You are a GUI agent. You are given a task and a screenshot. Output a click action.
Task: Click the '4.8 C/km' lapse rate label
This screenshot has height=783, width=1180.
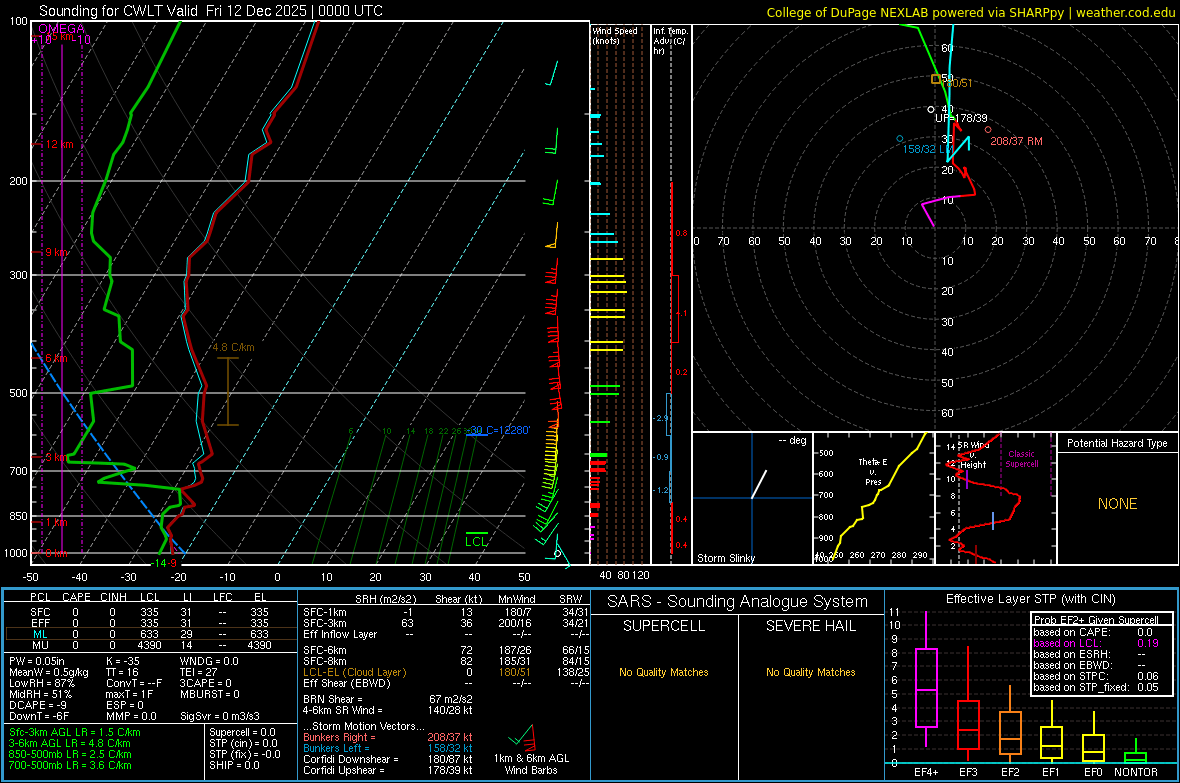click(233, 347)
